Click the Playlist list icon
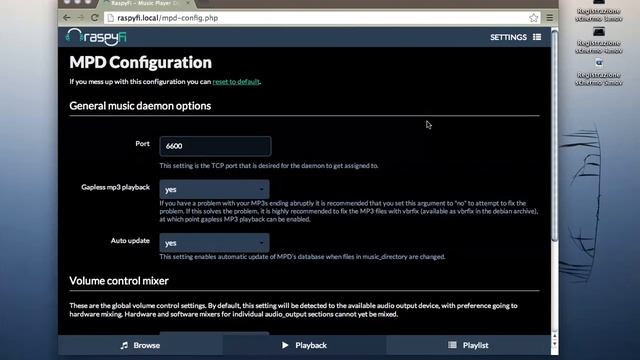 (x=452, y=345)
